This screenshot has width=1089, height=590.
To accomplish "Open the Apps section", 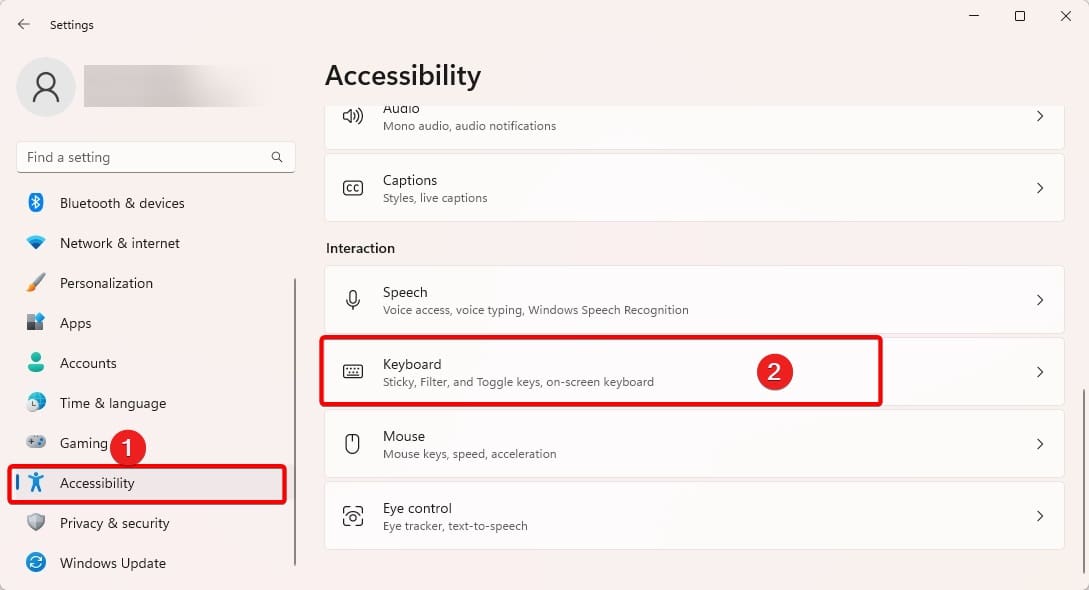I will [75, 323].
